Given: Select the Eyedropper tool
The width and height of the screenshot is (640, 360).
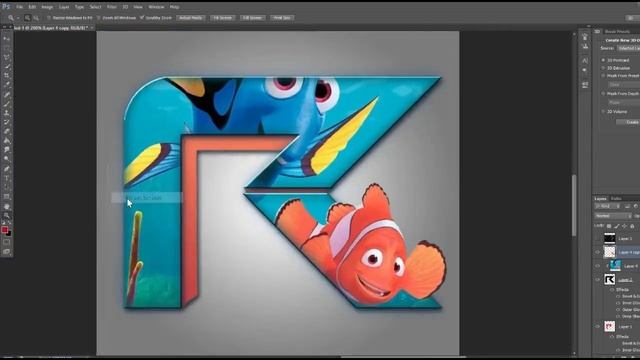Looking at the screenshot, I should (x=7, y=85).
